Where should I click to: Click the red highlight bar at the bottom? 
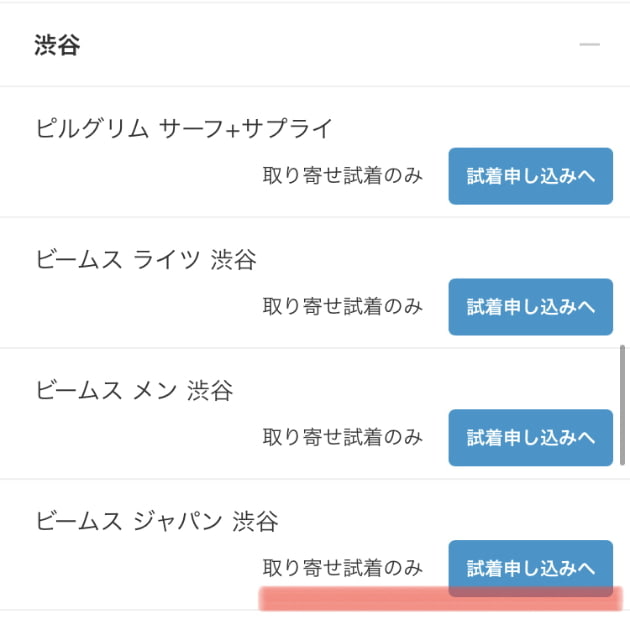(x=440, y=599)
